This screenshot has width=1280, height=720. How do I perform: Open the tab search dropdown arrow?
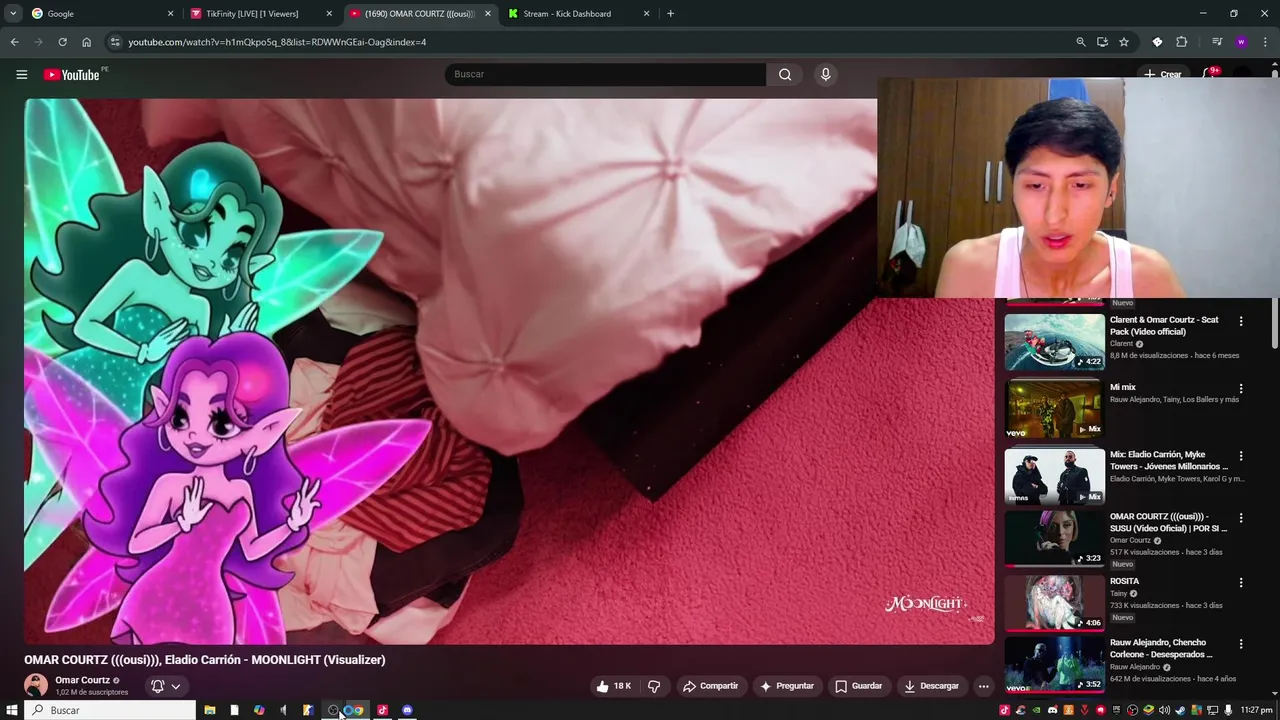point(13,14)
